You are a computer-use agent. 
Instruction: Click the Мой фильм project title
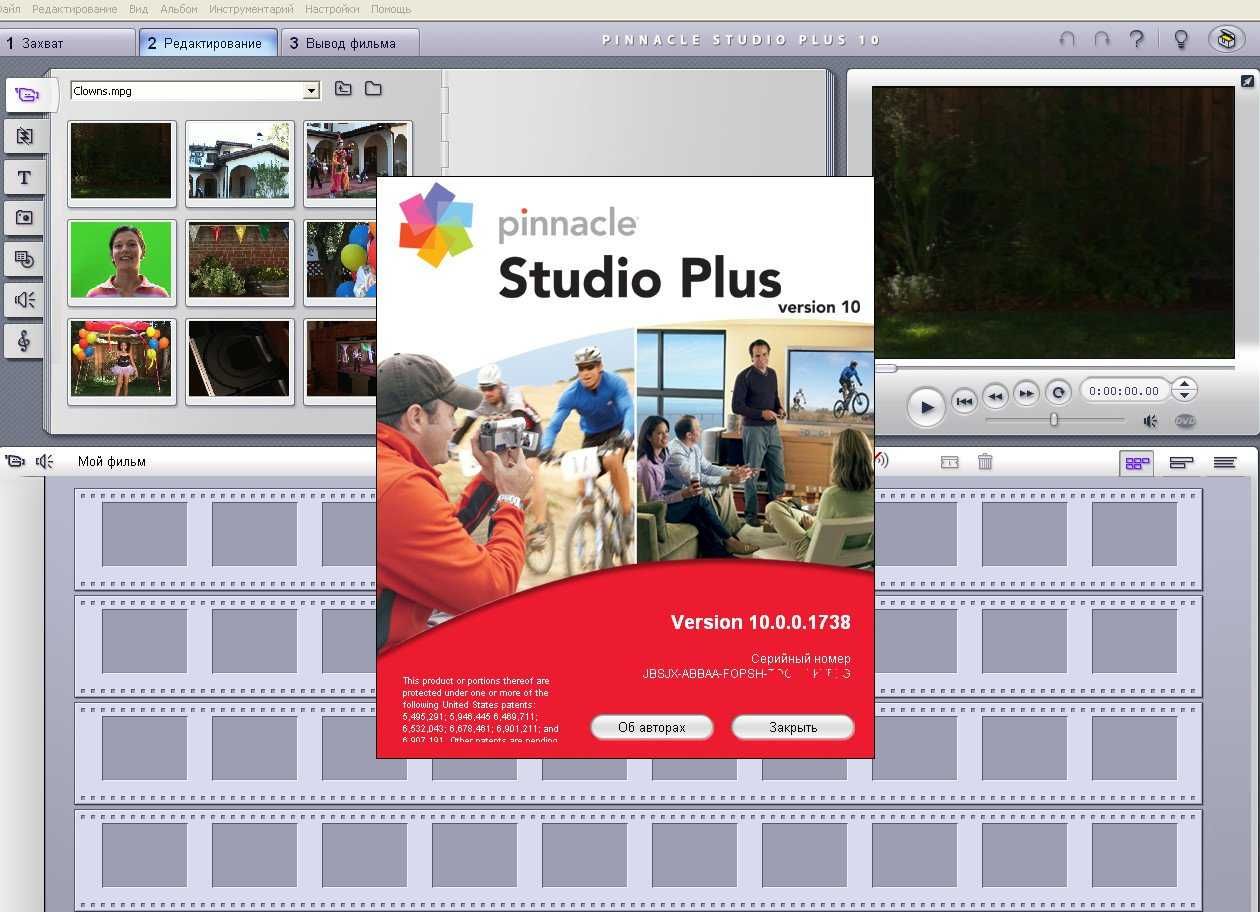pos(112,461)
